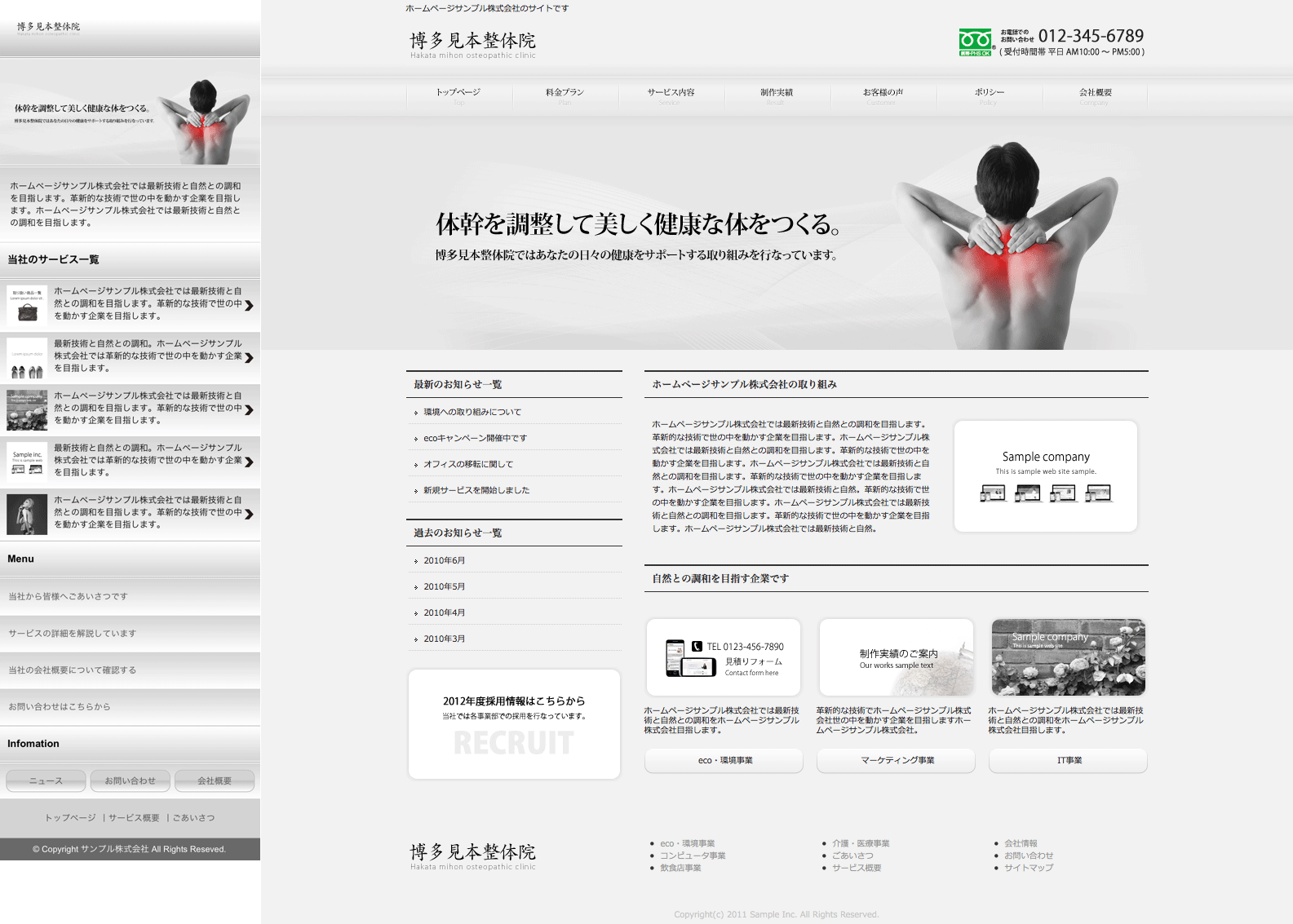
Task: Select the お客様の声 navigation tab
Action: (883, 93)
